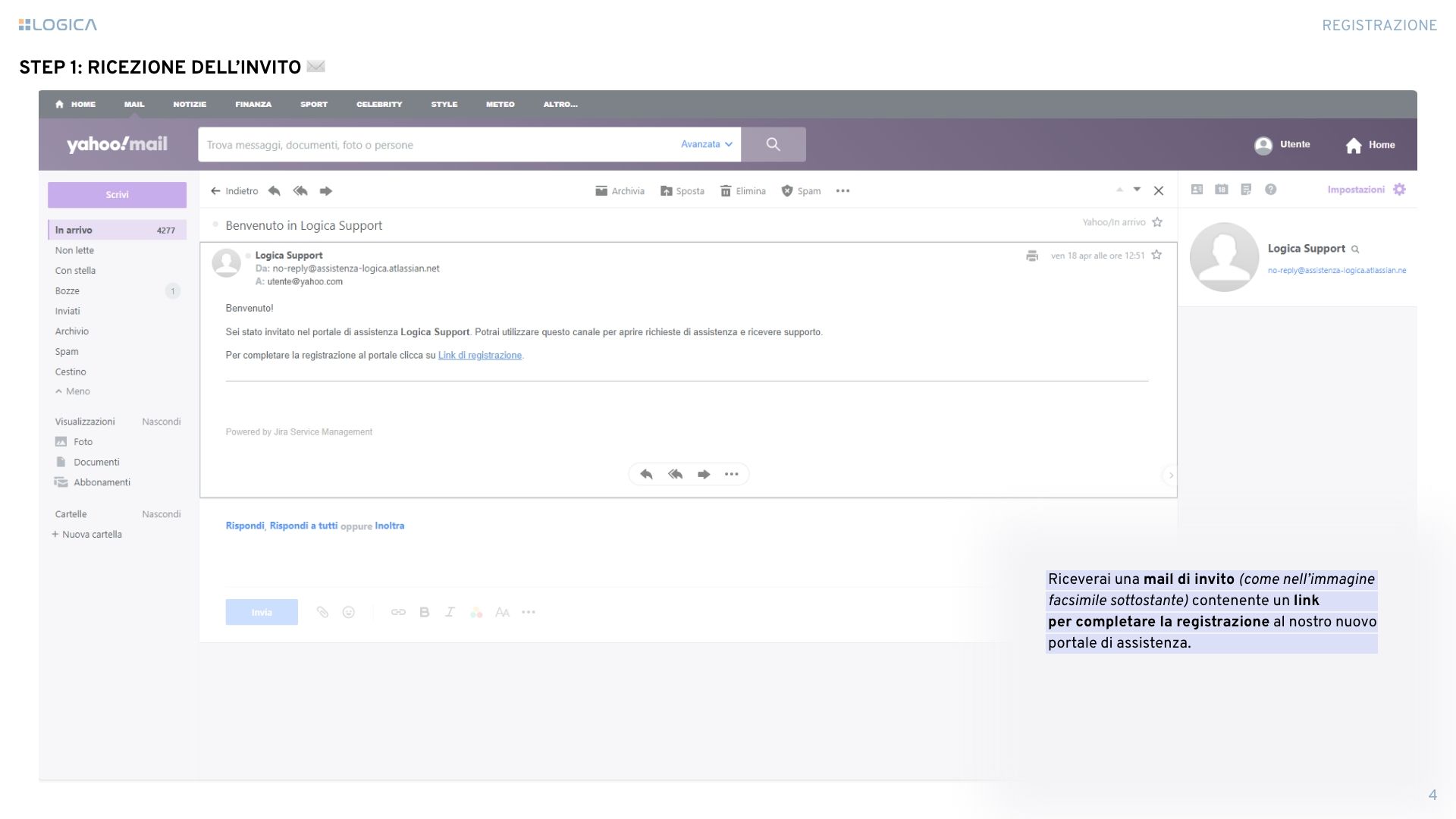This screenshot has width=1456, height=819.
Task: Click the Yahoo Mail logo
Action: pyautogui.click(x=117, y=144)
